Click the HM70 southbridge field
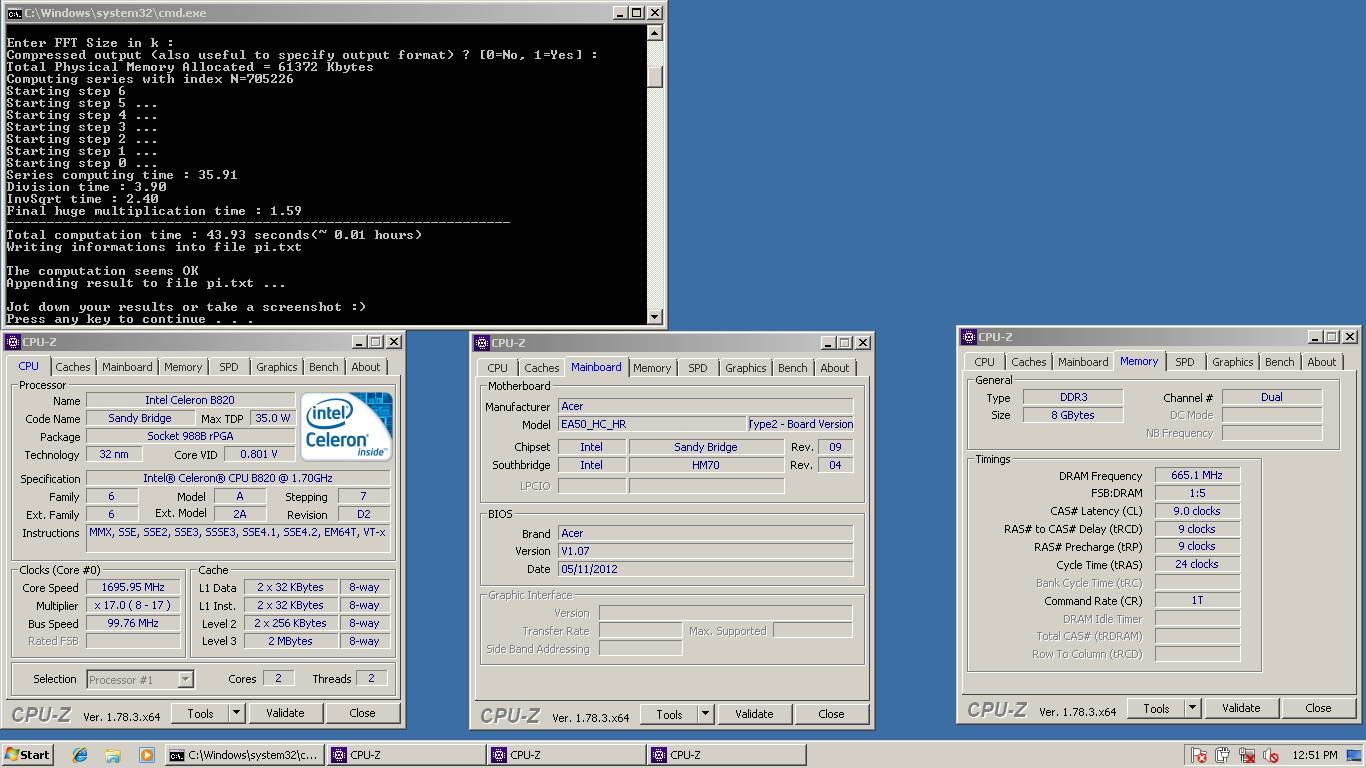The image size is (1366, 768). [x=706, y=466]
